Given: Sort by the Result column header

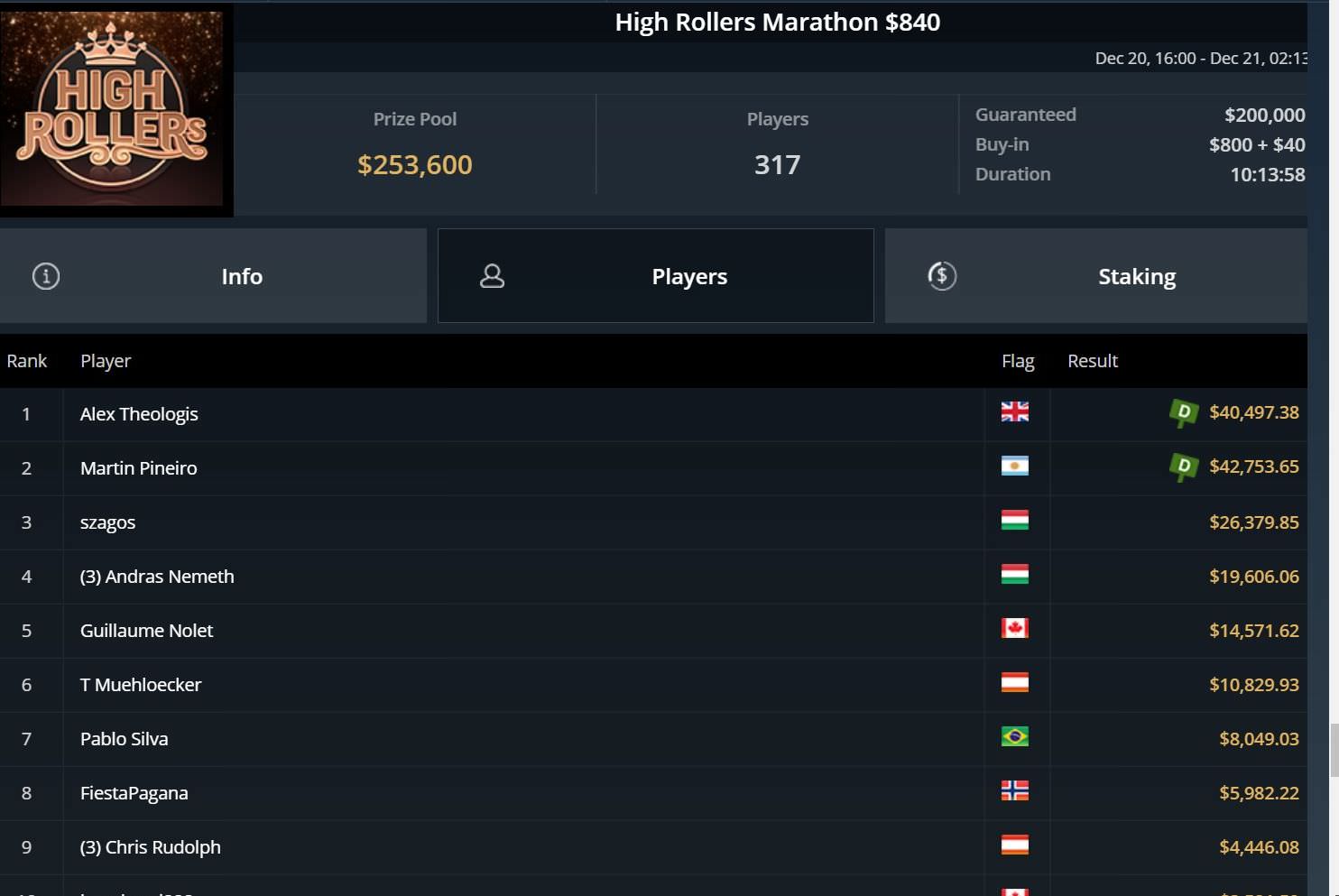Looking at the screenshot, I should (1092, 361).
